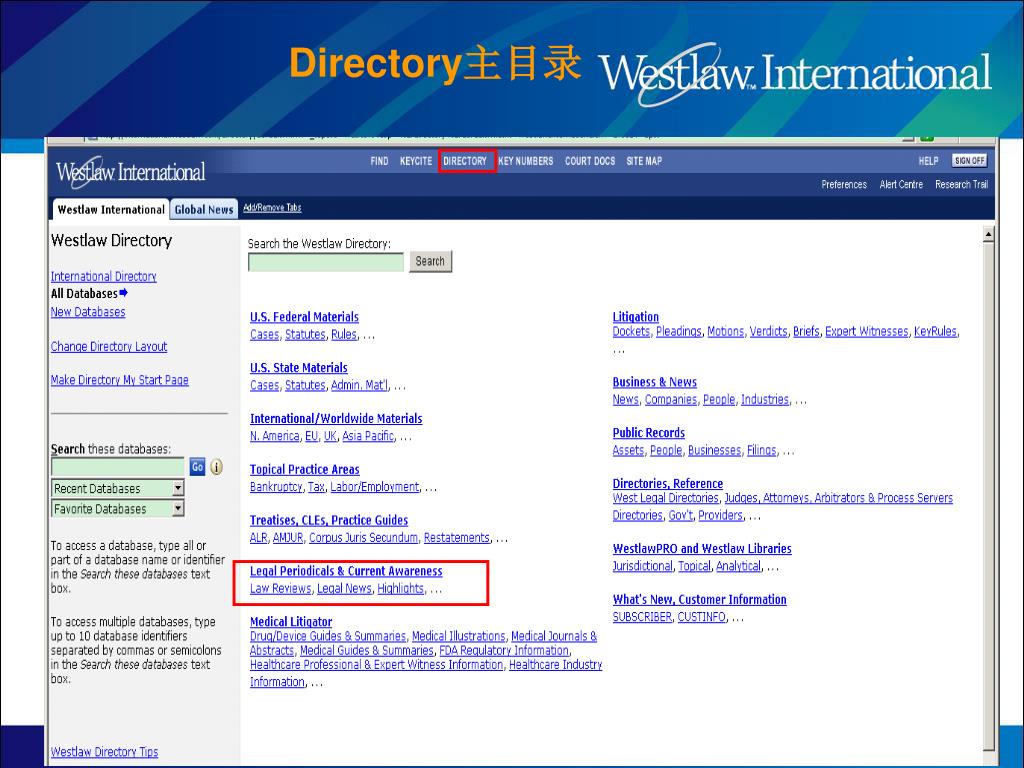Open the Law Reviews link

(281, 588)
